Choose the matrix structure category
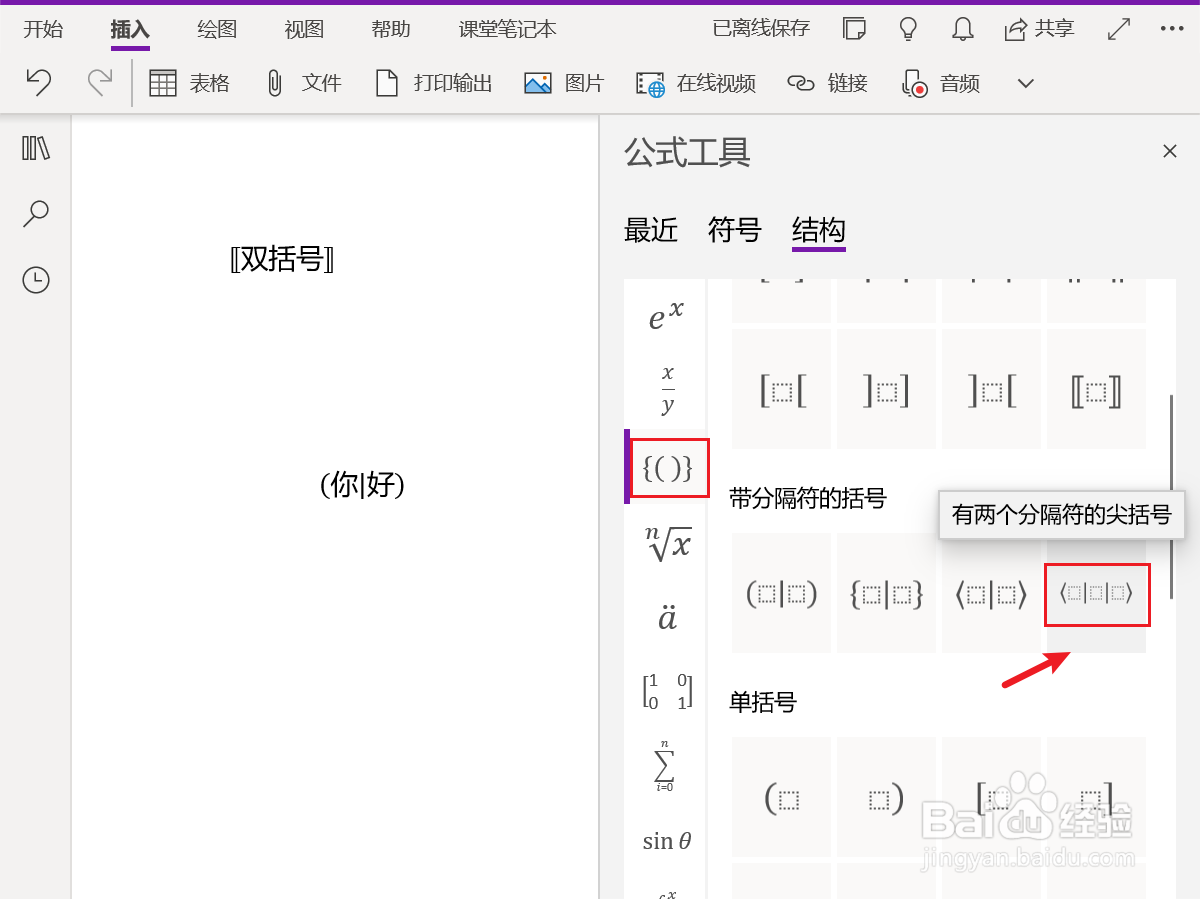Image resolution: width=1200 pixels, height=899 pixels. pyautogui.click(x=667, y=691)
